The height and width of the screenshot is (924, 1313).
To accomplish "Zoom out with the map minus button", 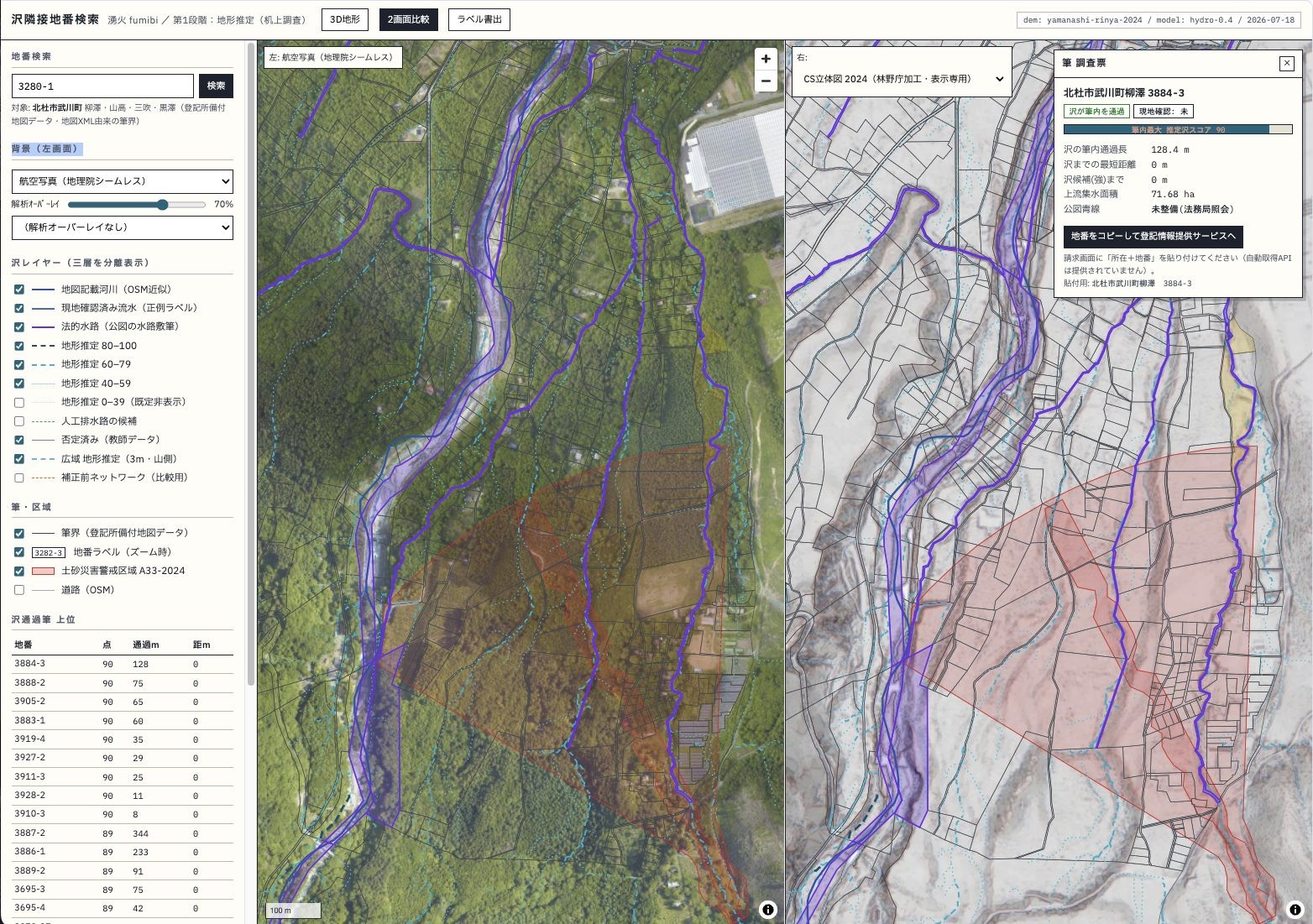I will click(766, 81).
